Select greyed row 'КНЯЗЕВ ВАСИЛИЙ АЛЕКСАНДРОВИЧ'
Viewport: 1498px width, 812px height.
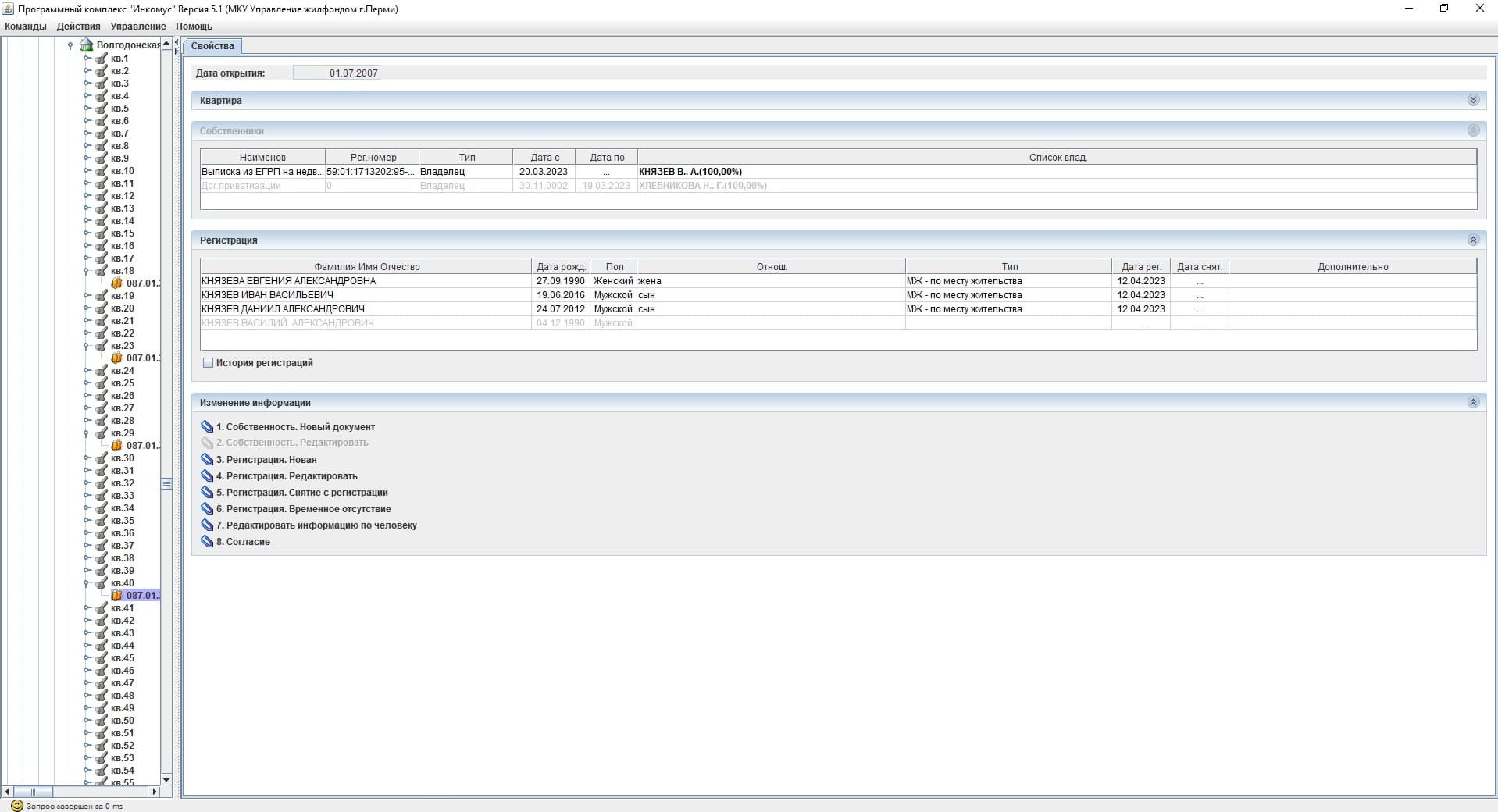coord(838,323)
